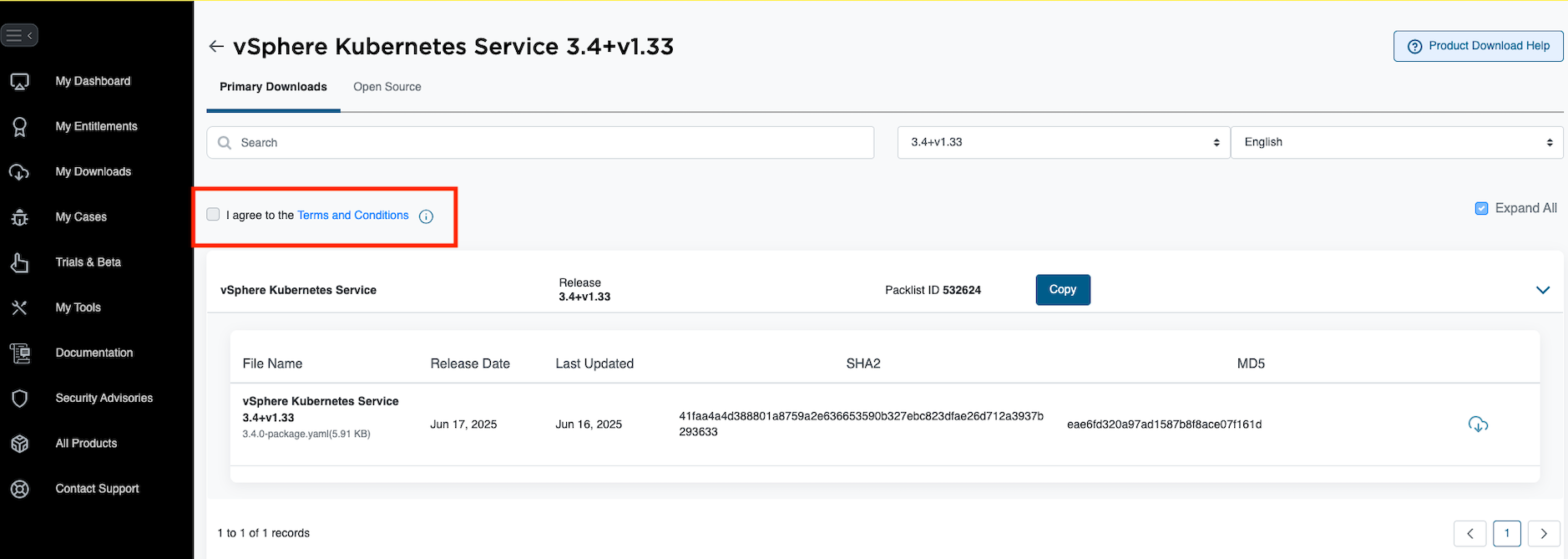Click the Product Download Help button
This screenshot has height=559, width=1568.
pyautogui.click(x=1478, y=46)
